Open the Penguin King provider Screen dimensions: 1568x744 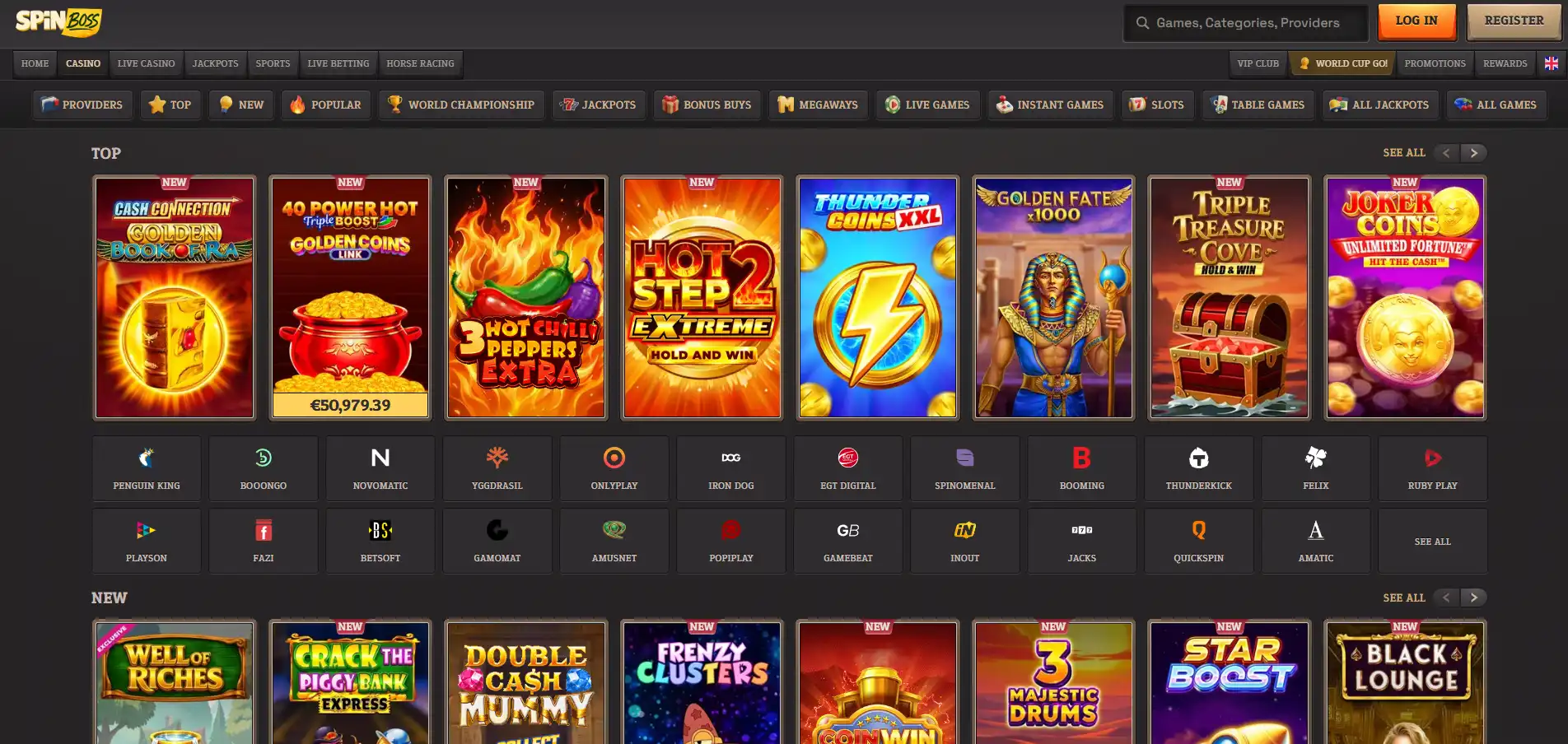[147, 468]
